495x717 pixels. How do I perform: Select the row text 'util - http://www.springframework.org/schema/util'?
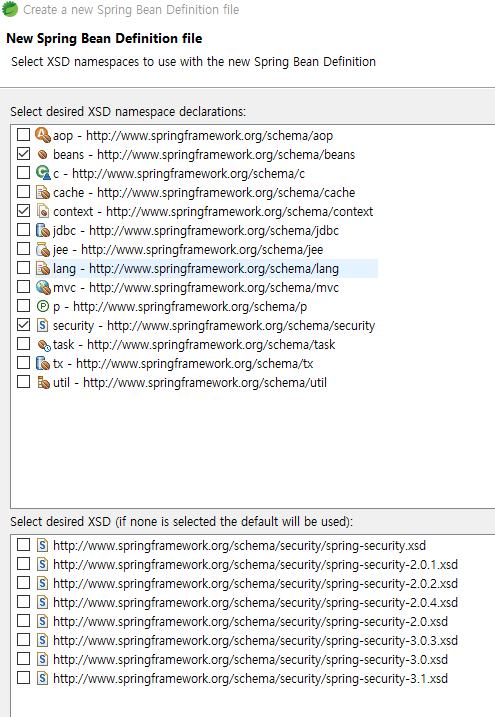coord(190,383)
